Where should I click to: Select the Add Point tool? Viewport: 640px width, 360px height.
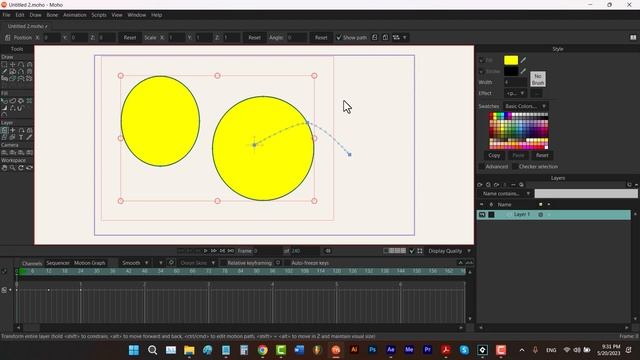point(21,64)
